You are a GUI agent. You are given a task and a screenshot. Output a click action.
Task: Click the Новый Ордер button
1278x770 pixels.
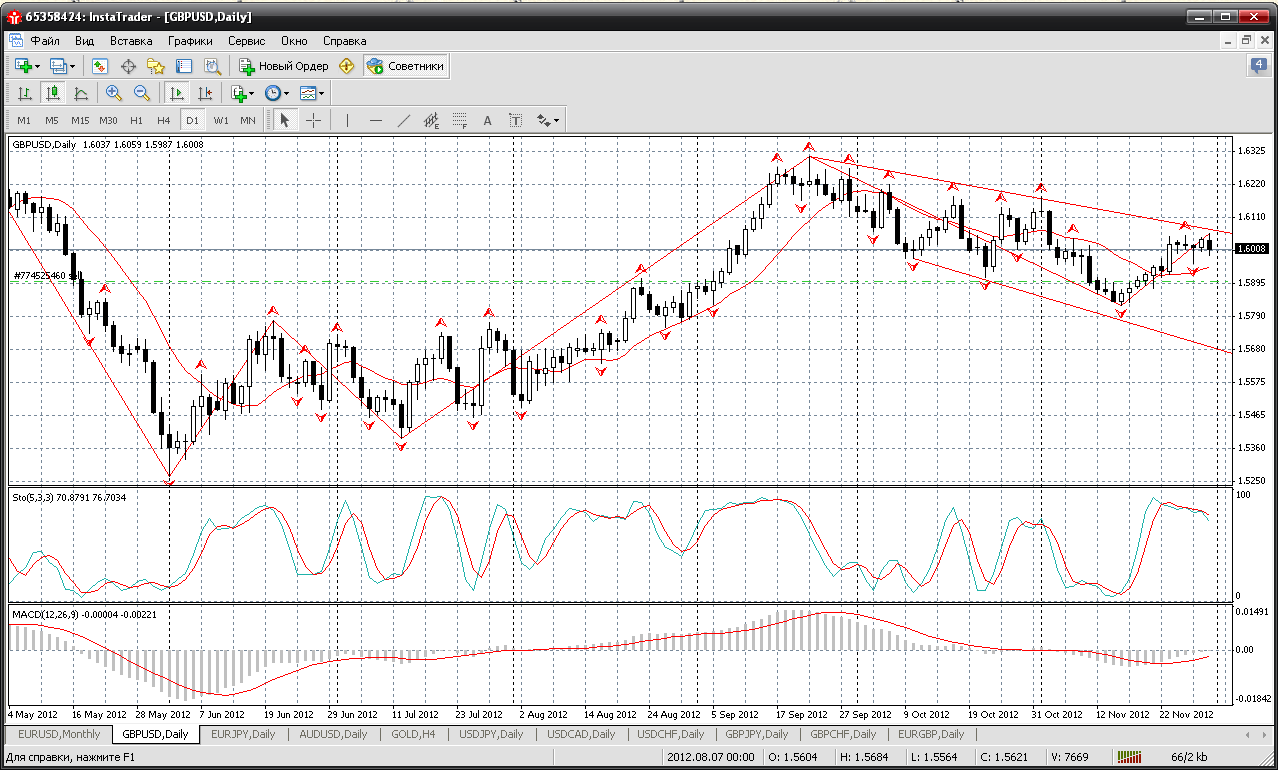pos(284,66)
